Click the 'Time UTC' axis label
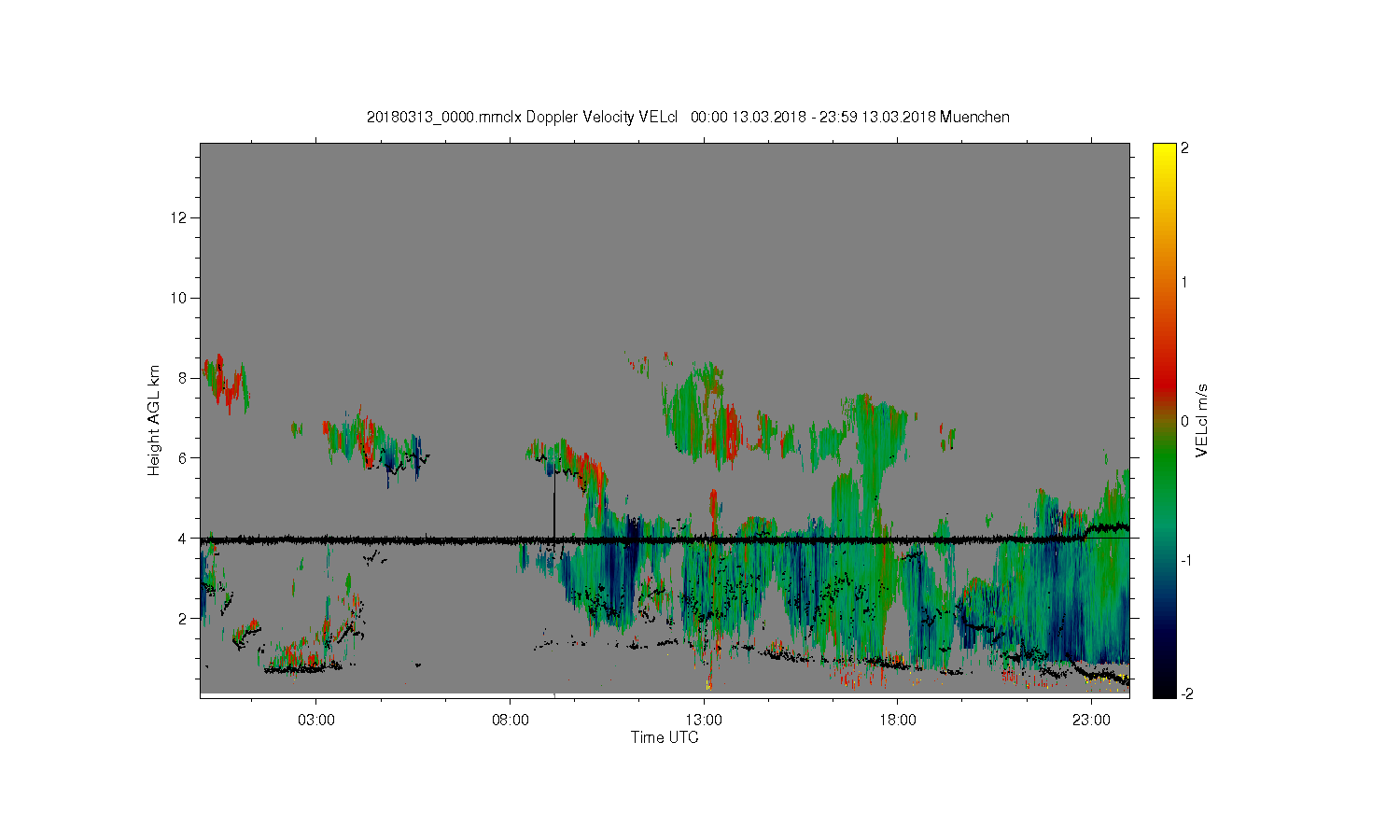Screen dimensions: 1400x840 pyautogui.click(x=665, y=737)
